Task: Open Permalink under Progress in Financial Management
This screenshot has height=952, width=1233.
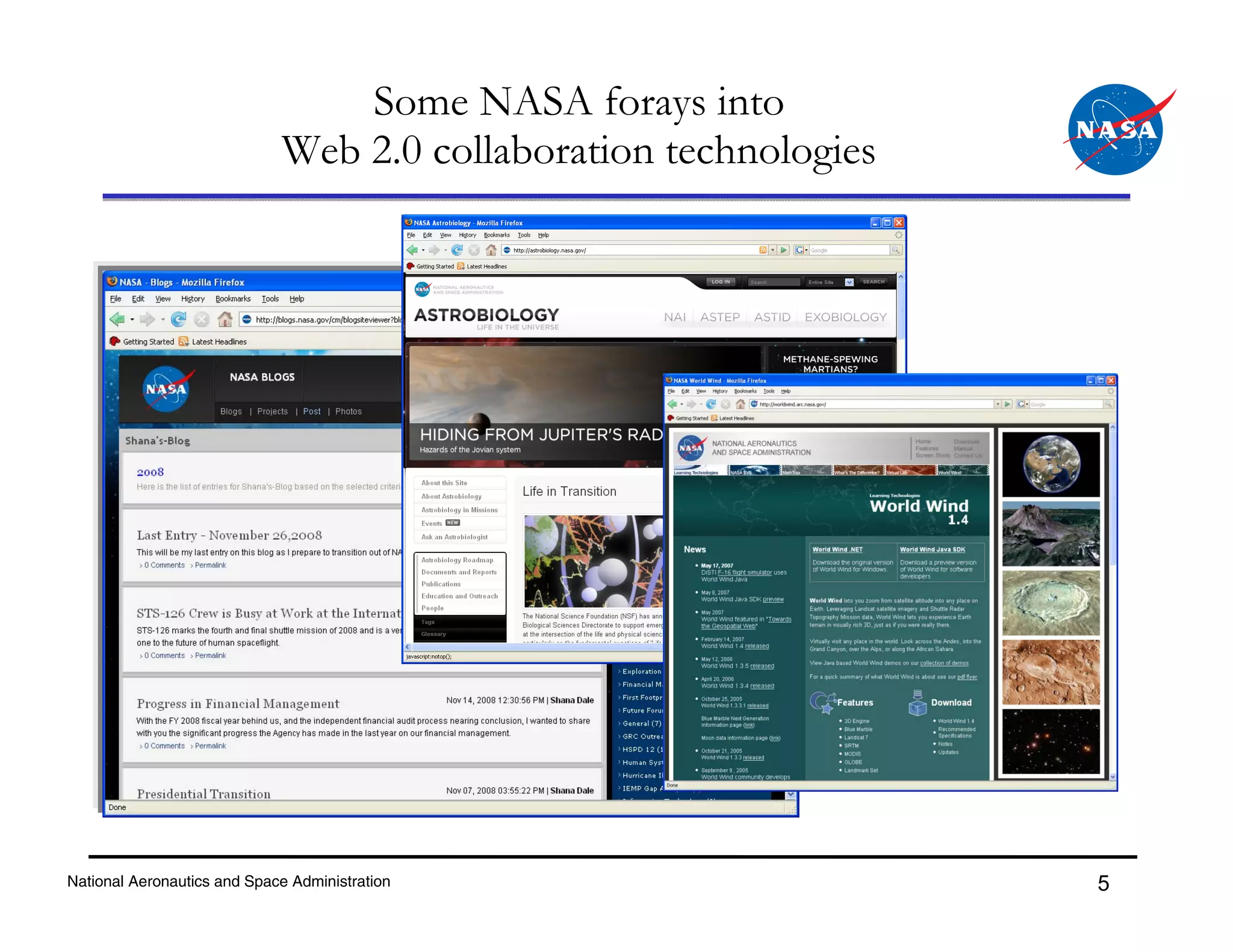Action: coord(211,746)
